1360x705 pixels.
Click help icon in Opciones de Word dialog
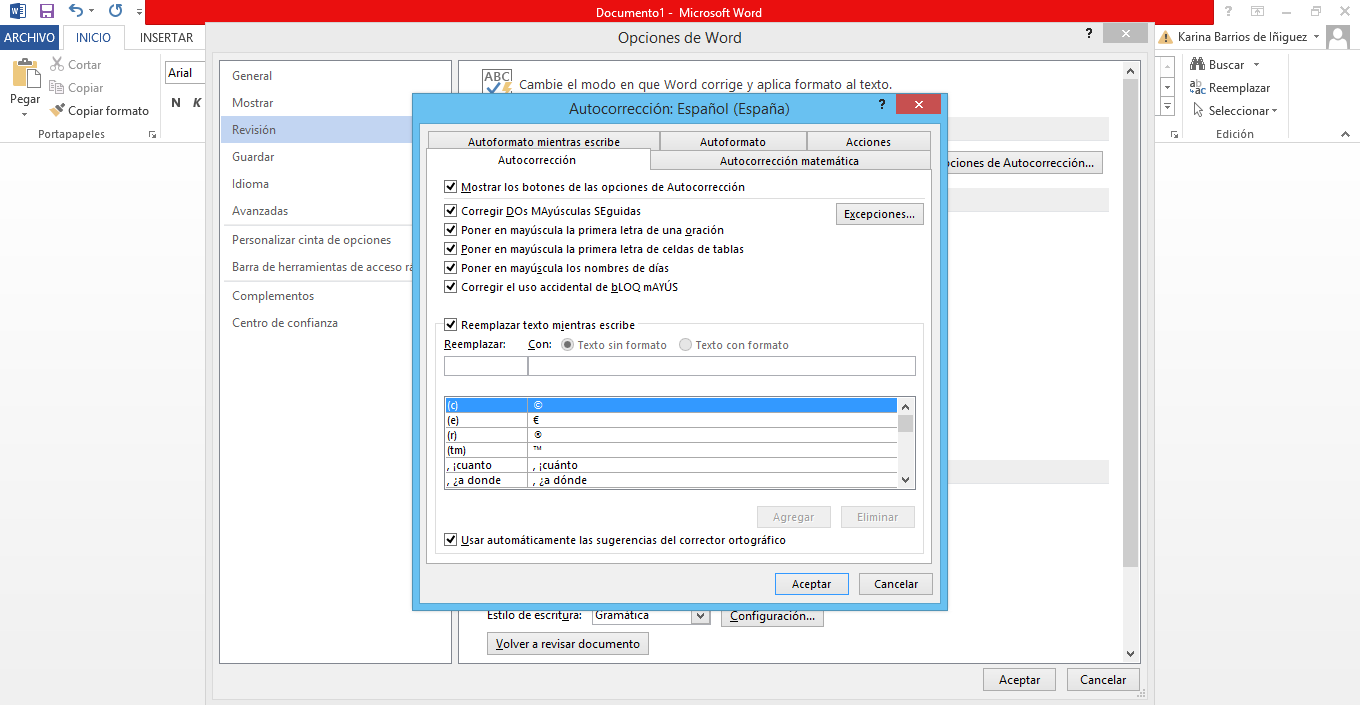coord(1089,33)
